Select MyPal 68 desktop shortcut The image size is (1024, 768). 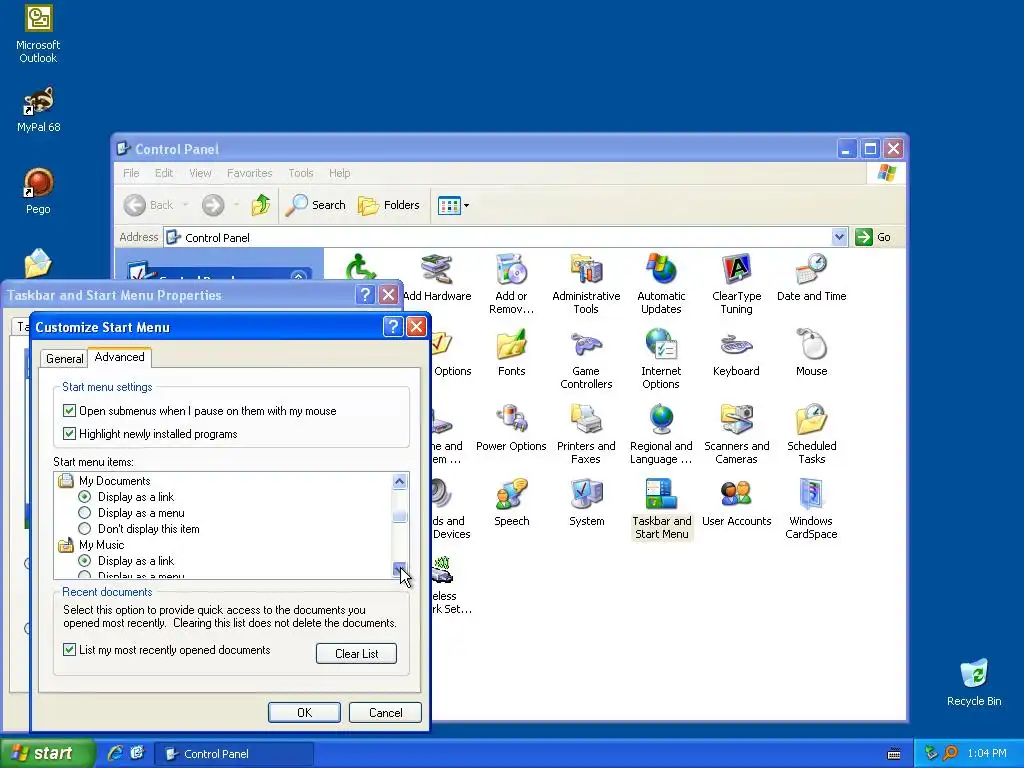pyautogui.click(x=39, y=110)
